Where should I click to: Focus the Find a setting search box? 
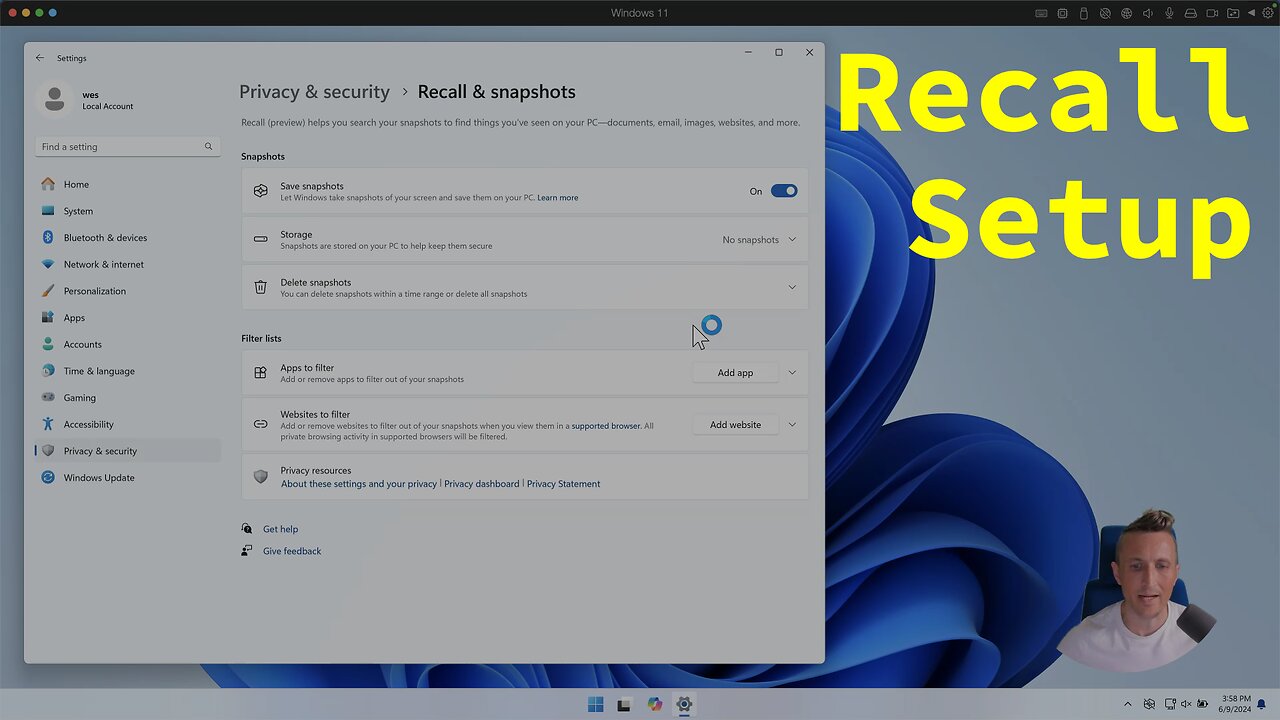pos(127,146)
